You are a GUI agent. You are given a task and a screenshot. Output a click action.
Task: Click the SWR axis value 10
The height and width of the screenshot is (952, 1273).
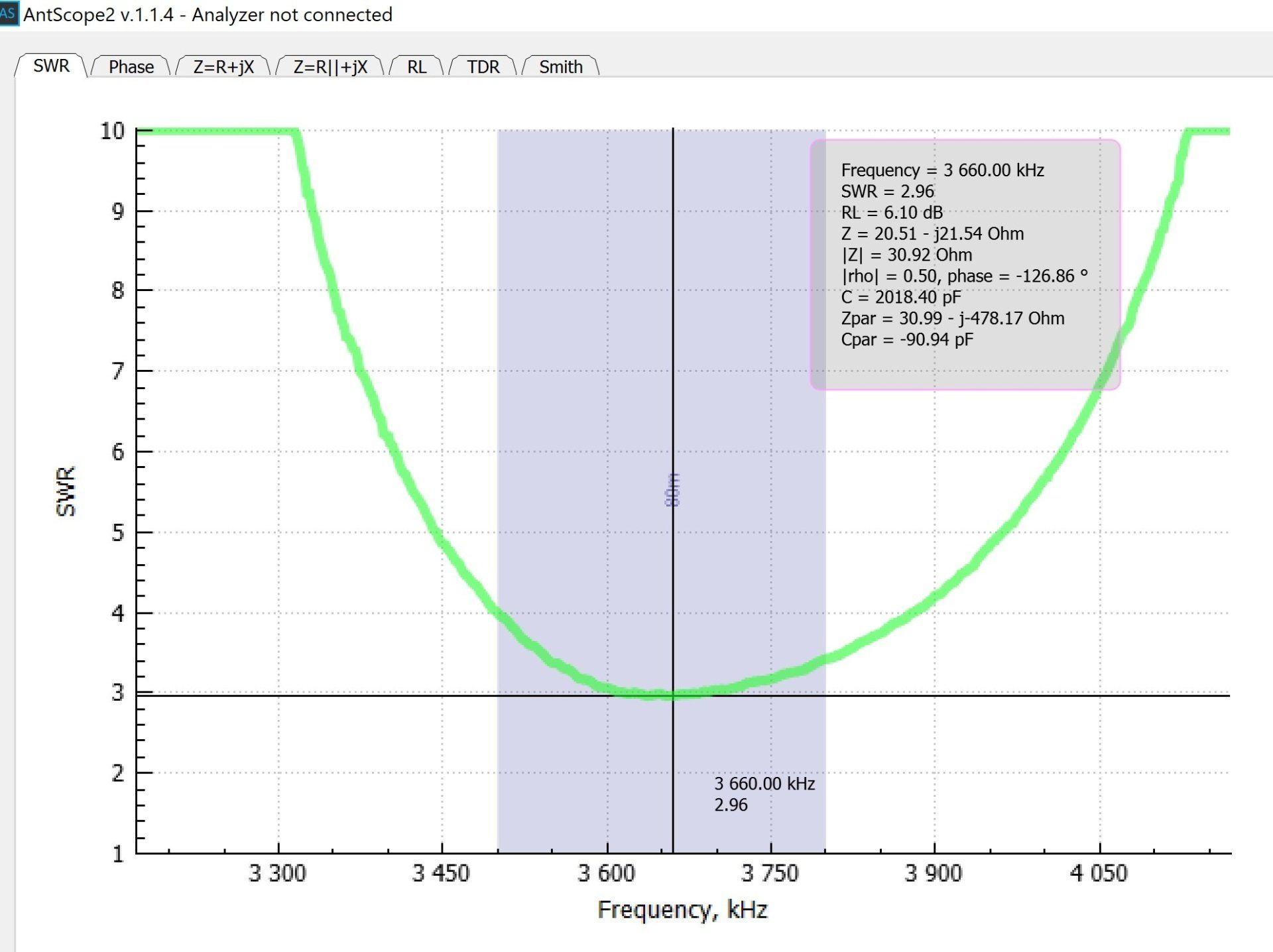coord(112,131)
